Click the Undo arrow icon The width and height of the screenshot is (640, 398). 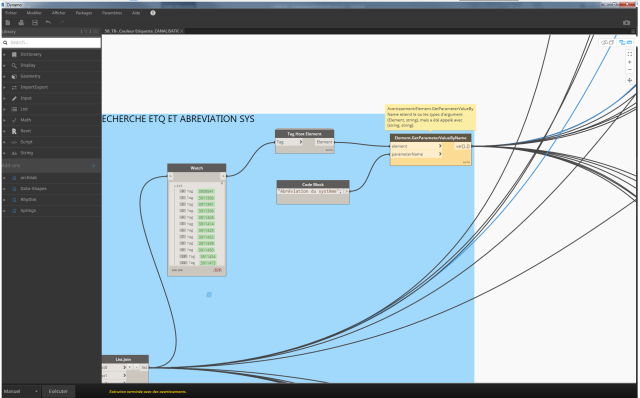point(48,23)
